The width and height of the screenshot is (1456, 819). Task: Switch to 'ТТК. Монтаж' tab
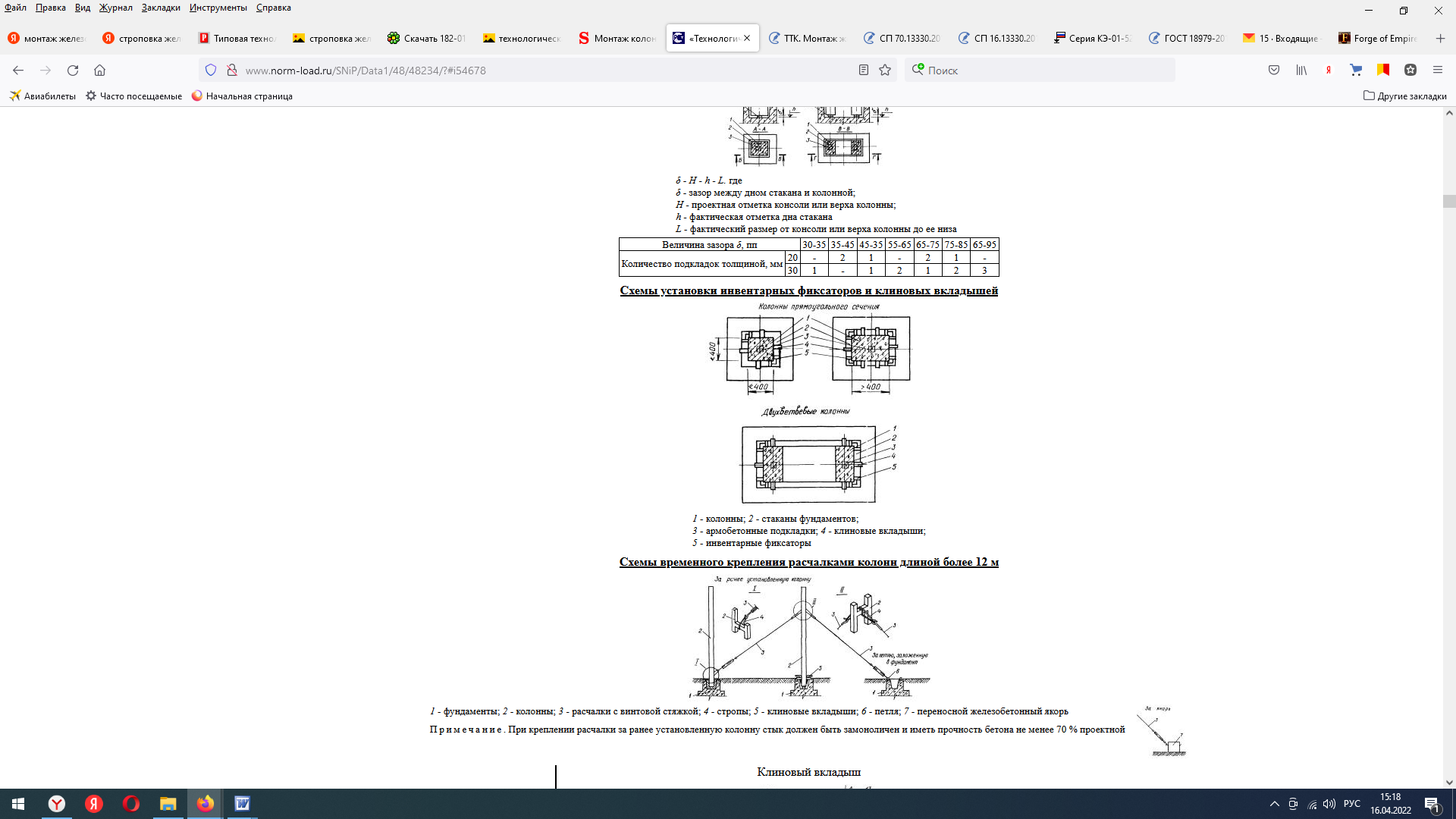tap(807, 38)
